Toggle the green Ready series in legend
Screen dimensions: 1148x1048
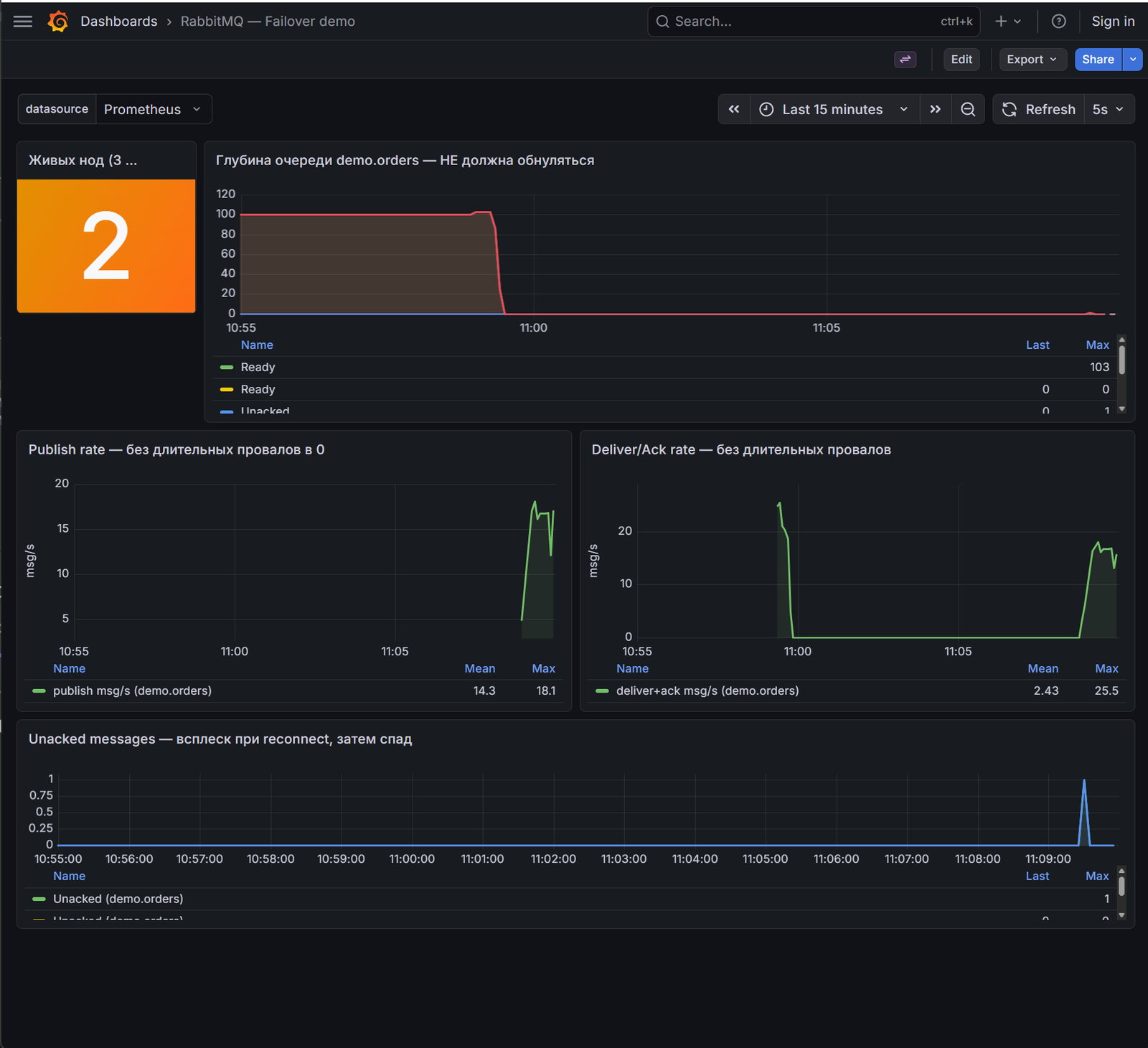click(x=258, y=367)
